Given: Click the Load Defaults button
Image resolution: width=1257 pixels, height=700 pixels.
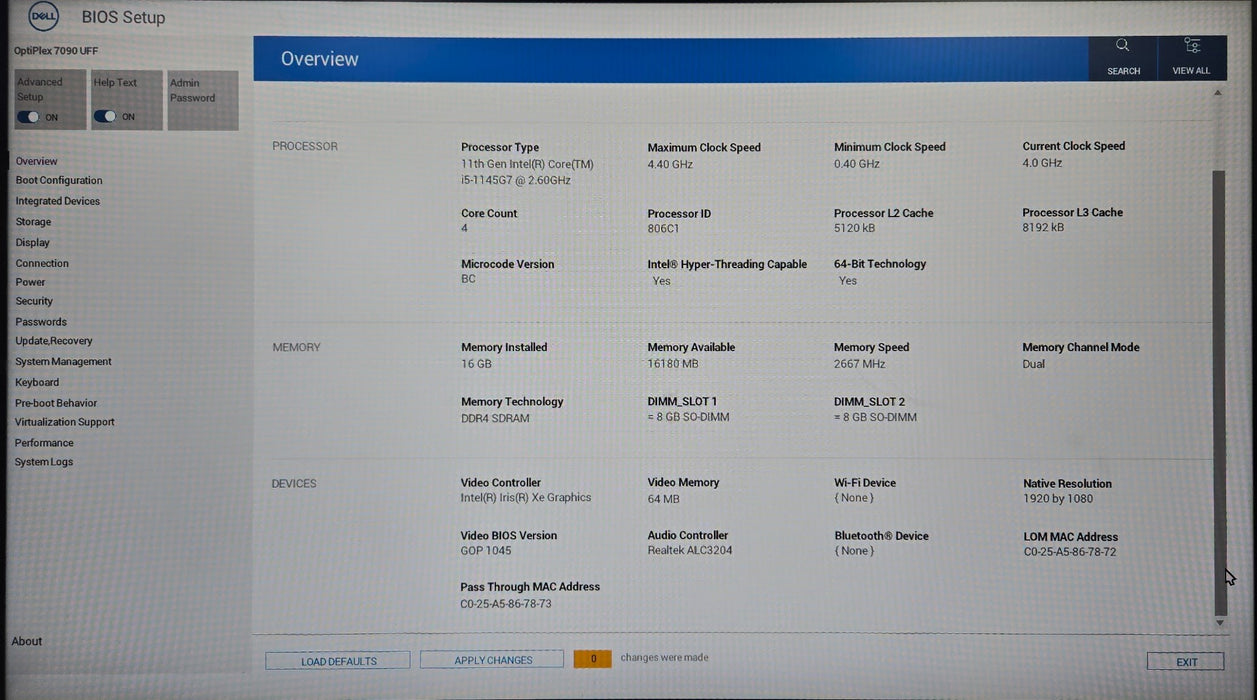Looking at the screenshot, I should pyautogui.click(x=338, y=661).
